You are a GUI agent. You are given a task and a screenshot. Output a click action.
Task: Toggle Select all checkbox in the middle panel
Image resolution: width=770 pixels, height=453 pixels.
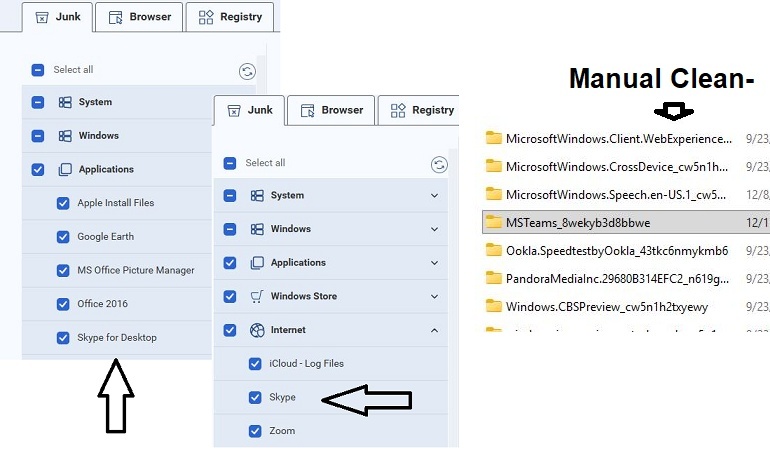(230, 163)
